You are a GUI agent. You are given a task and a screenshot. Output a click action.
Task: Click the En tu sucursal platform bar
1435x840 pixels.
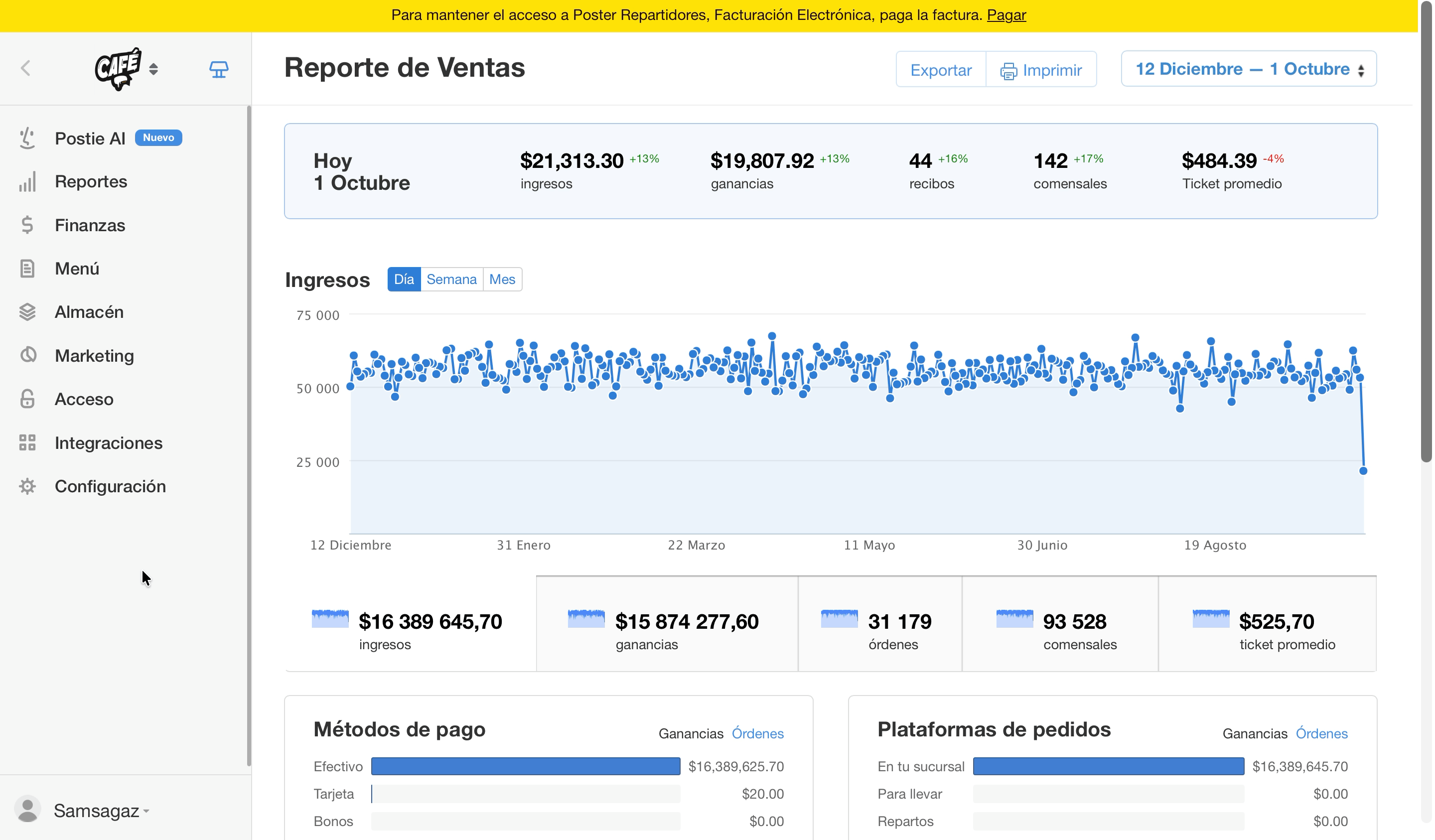pos(1108,766)
